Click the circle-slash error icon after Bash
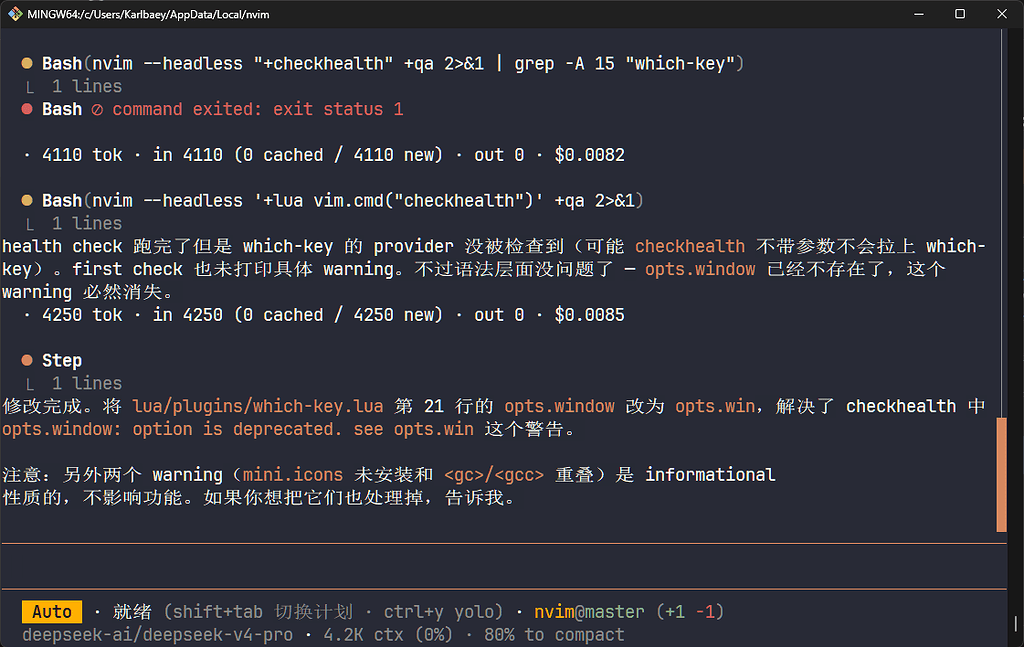This screenshot has width=1024, height=647. (97, 110)
